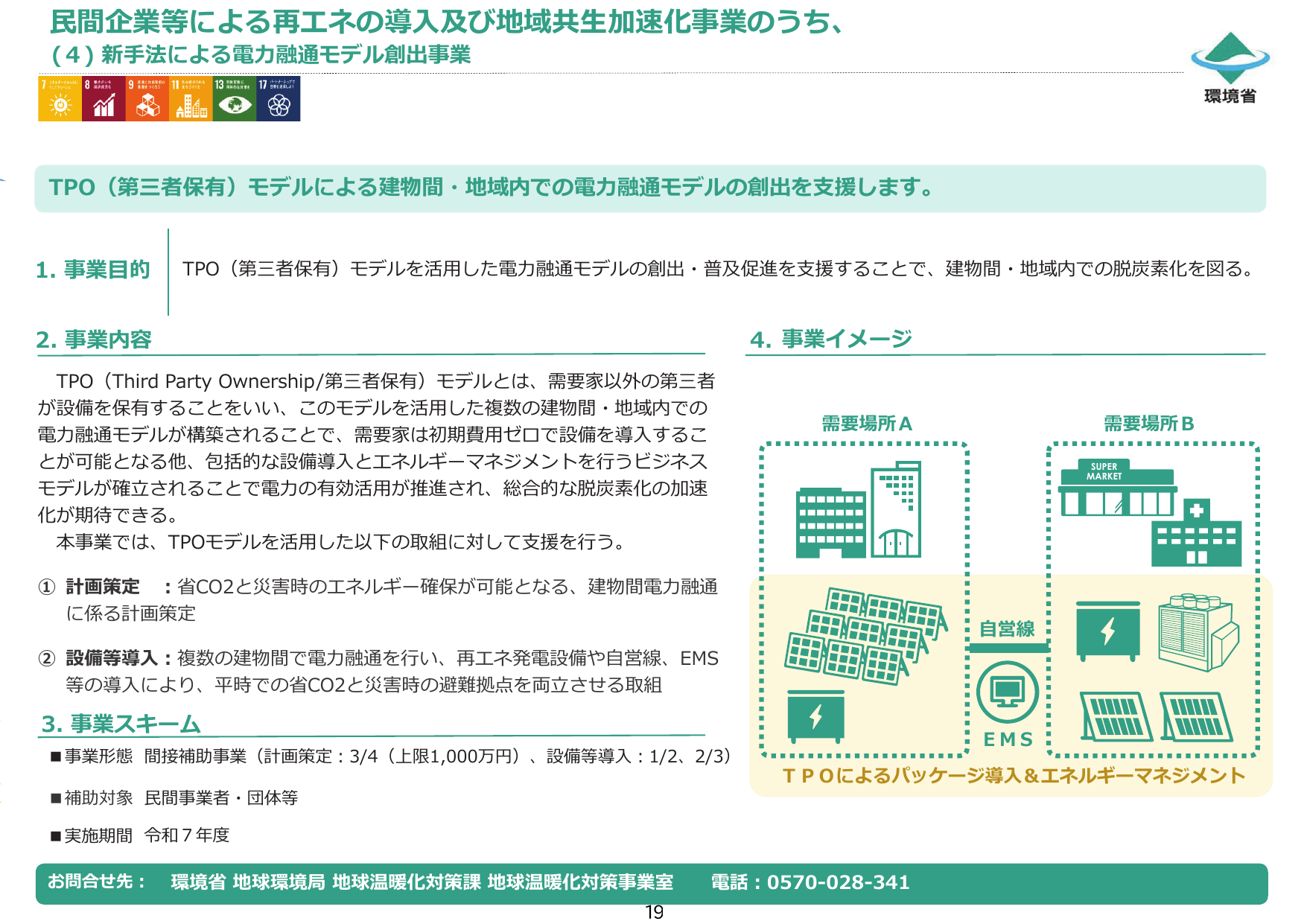Click the 環境省 ministry logo emblem
The image size is (1307, 924).
click(1230, 58)
